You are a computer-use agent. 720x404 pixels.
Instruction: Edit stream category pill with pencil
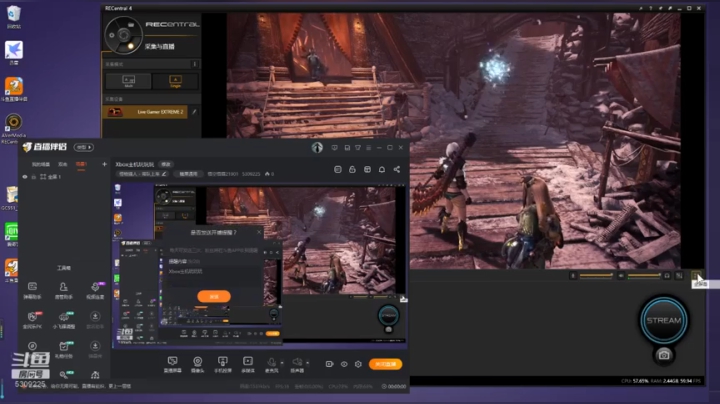coord(143,174)
